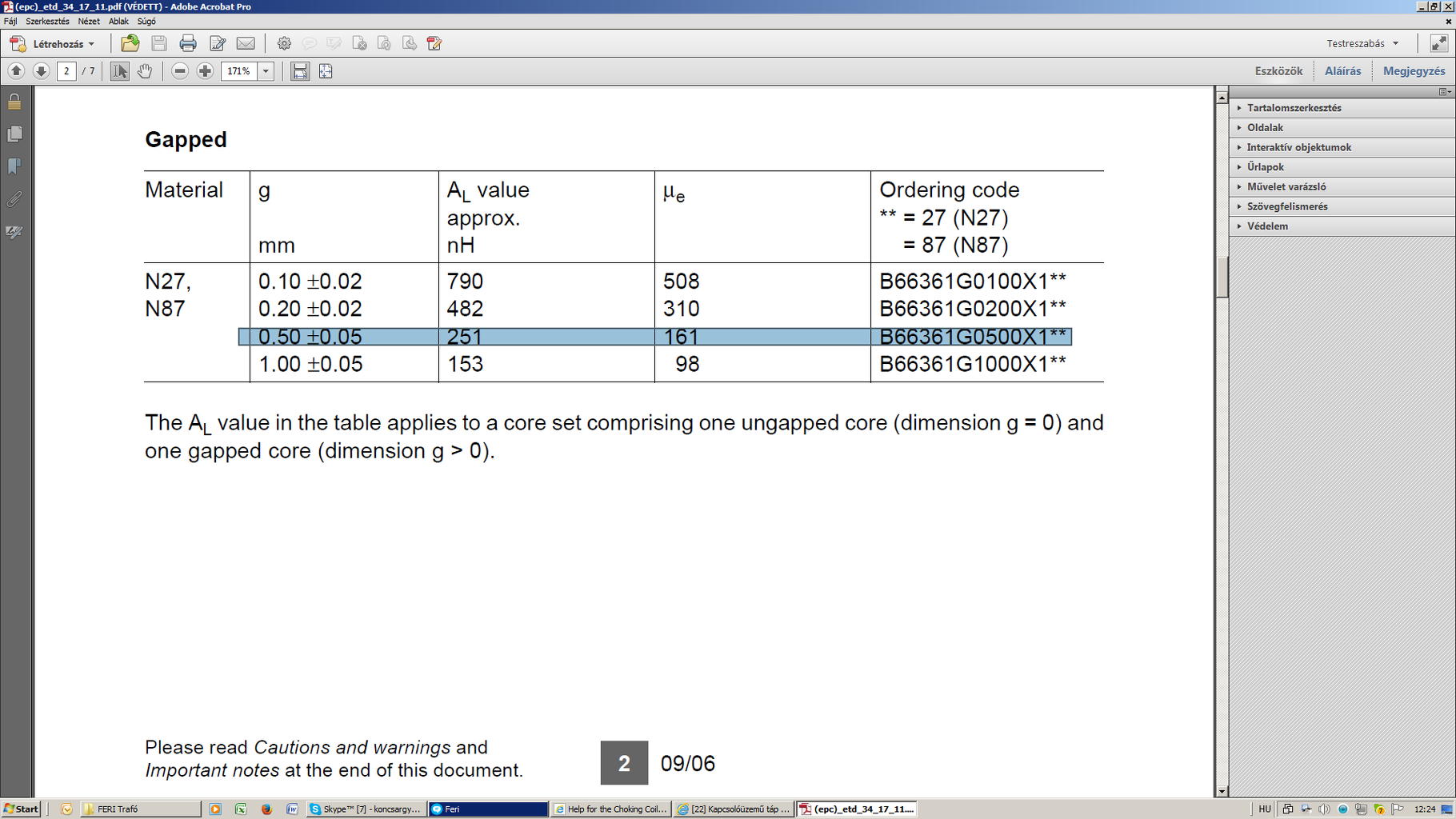Open preferences gear icon in toolbar
The width and height of the screenshot is (1456, 819).
pyautogui.click(x=284, y=43)
